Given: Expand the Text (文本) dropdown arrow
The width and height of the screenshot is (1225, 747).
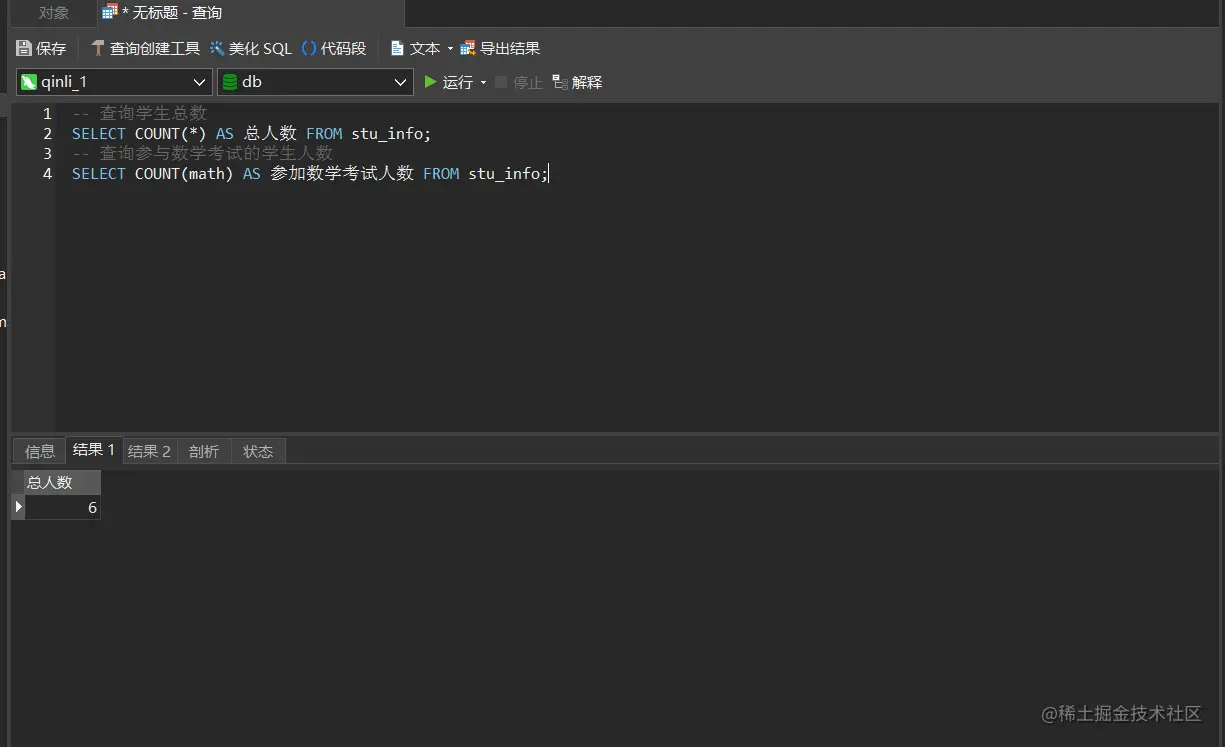Looking at the screenshot, I should tap(450, 49).
